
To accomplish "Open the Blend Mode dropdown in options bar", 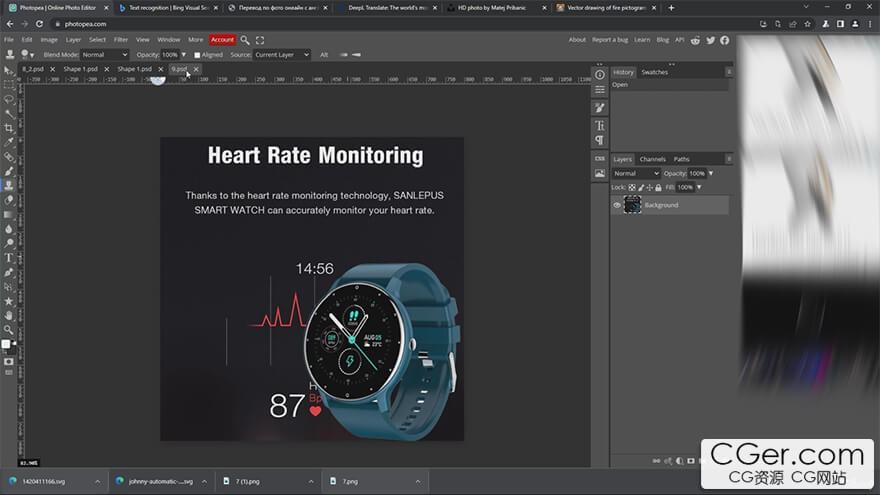I will point(104,54).
